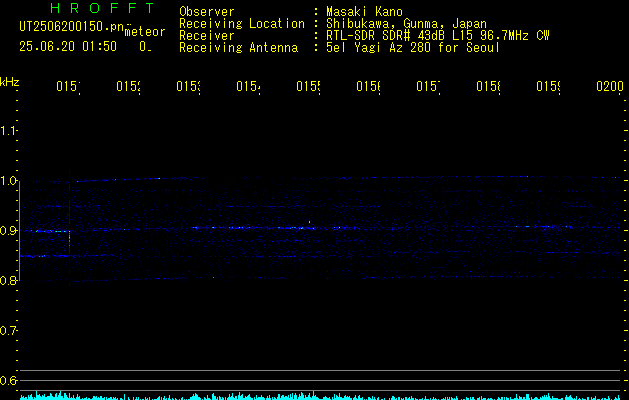
Task: Select the date stamp 25.06.20 01:50
Action: (68, 47)
